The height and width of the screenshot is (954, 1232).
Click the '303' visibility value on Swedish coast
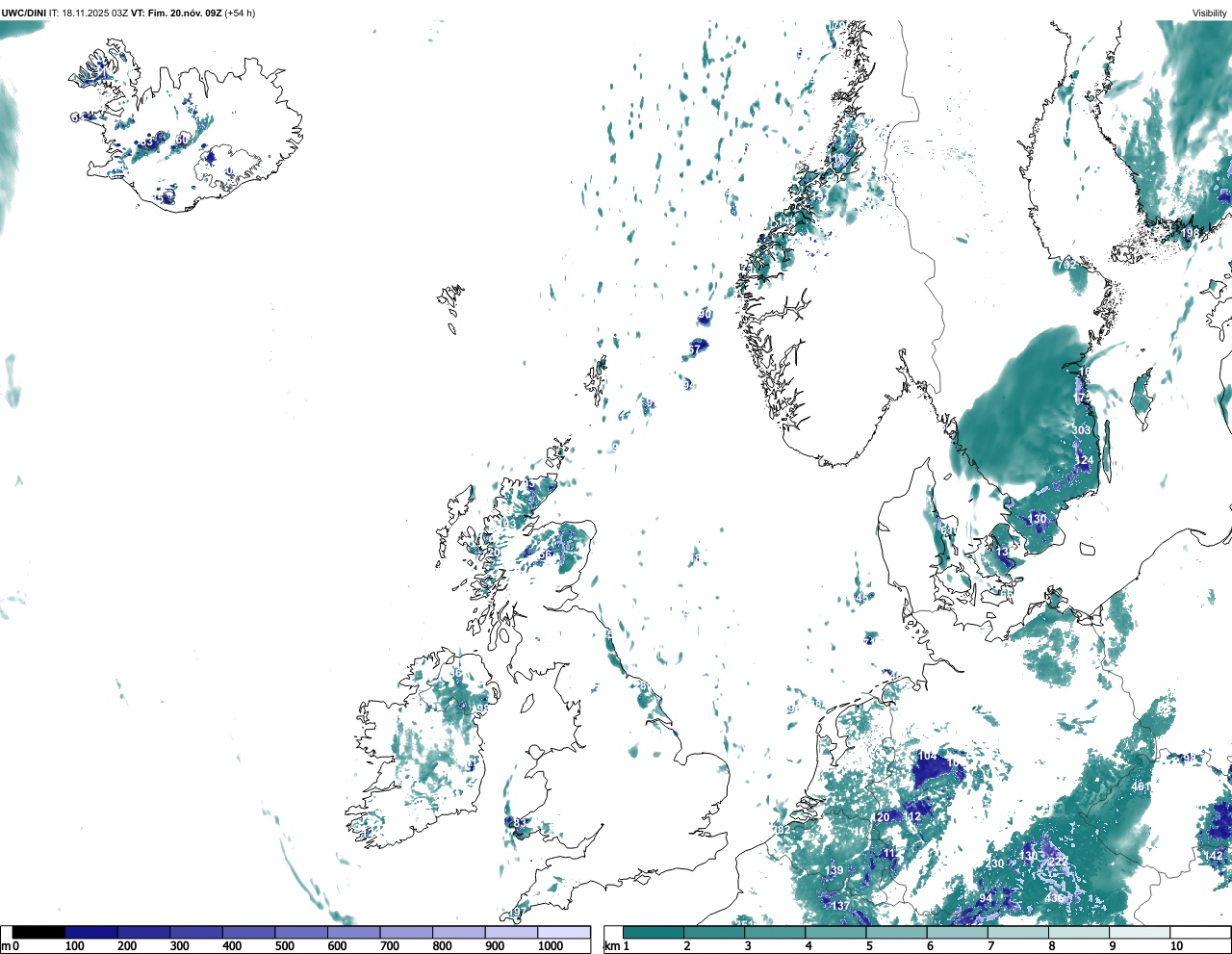tap(1082, 430)
